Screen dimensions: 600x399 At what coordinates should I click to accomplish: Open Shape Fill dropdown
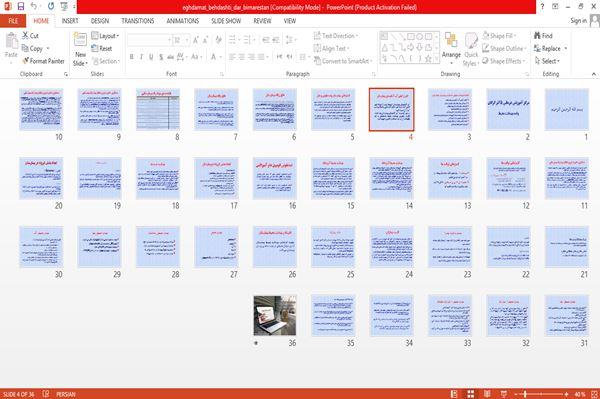point(499,36)
